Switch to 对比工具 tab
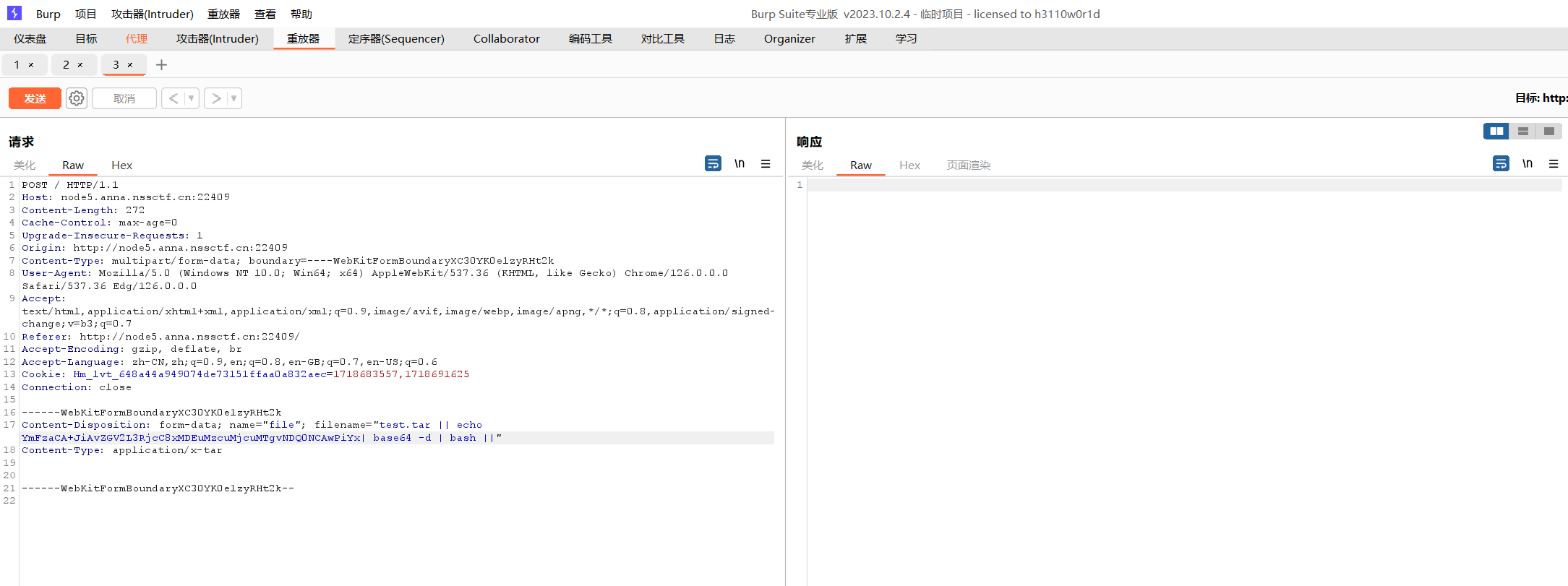Image resolution: width=1568 pixels, height=586 pixels. click(x=663, y=38)
